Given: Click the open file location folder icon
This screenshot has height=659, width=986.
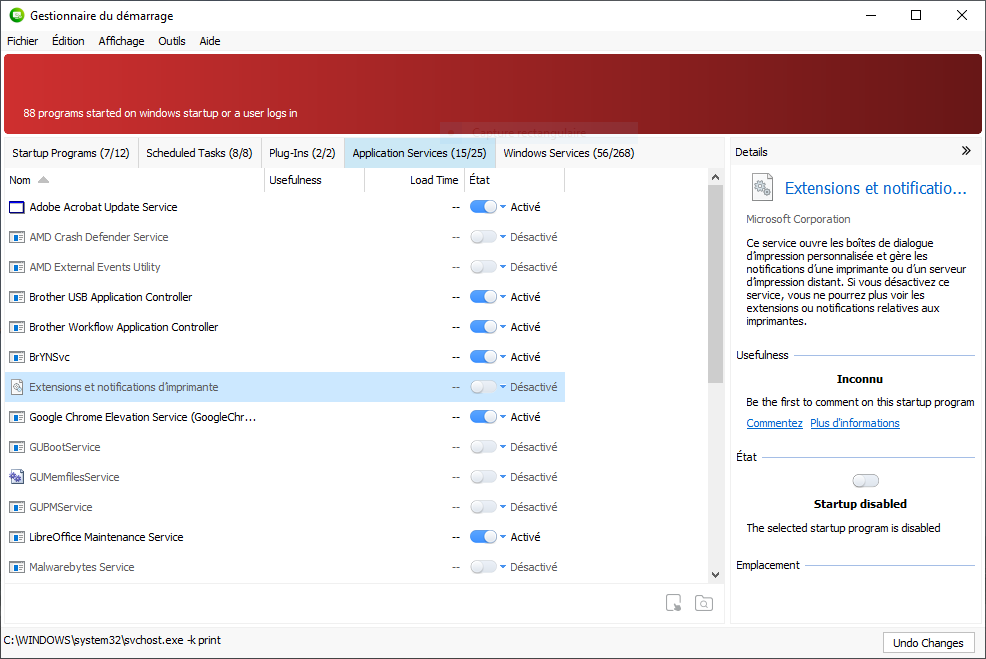Looking at the screenshot, I should (704, 603).
